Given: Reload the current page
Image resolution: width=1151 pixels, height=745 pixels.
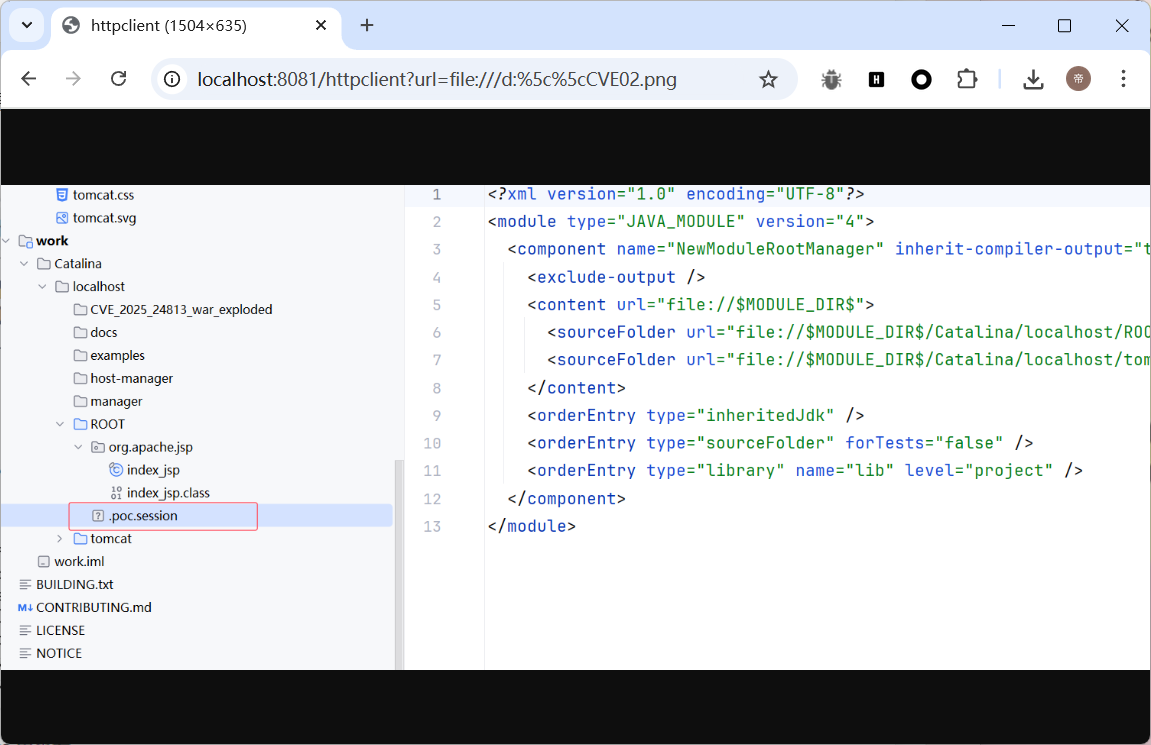Looking at the screenshot, I should coord(118,79).
